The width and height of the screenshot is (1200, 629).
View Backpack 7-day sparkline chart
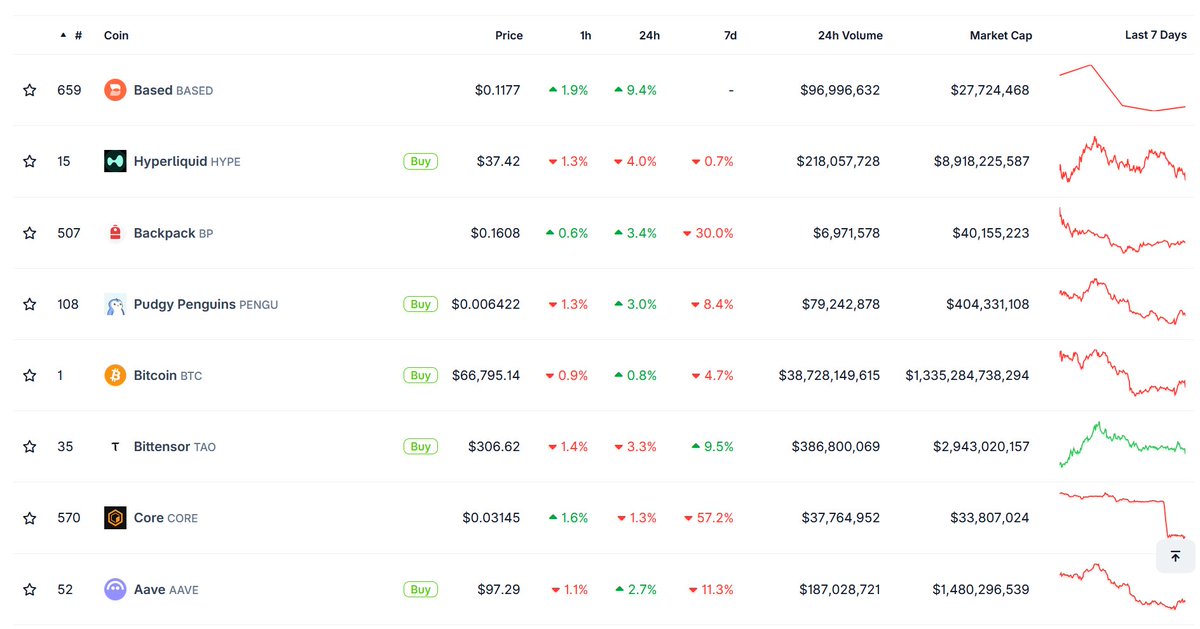(1122, 231)
